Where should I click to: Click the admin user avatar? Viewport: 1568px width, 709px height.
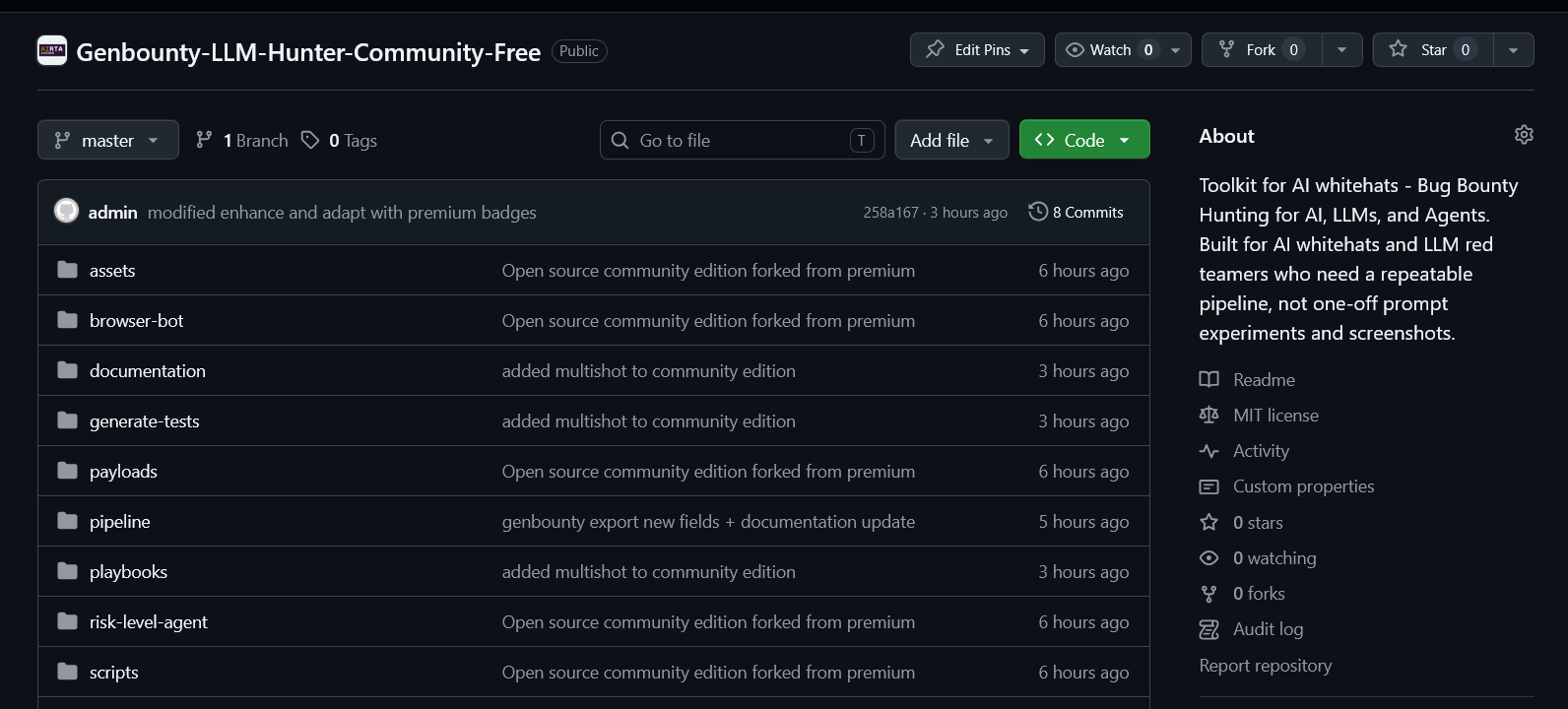click(66, 211)
